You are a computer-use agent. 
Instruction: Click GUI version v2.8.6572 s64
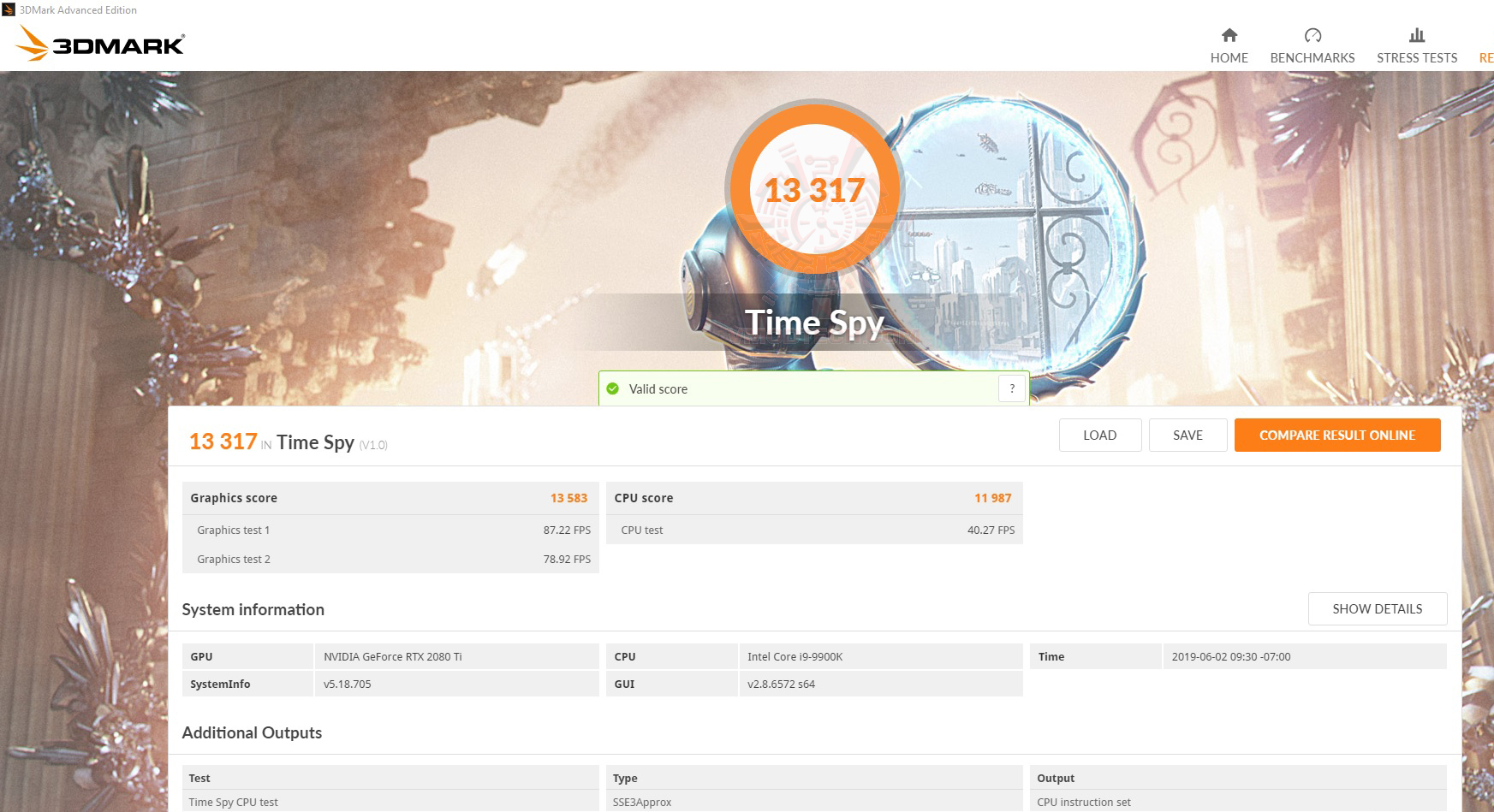tap(781, 684)
